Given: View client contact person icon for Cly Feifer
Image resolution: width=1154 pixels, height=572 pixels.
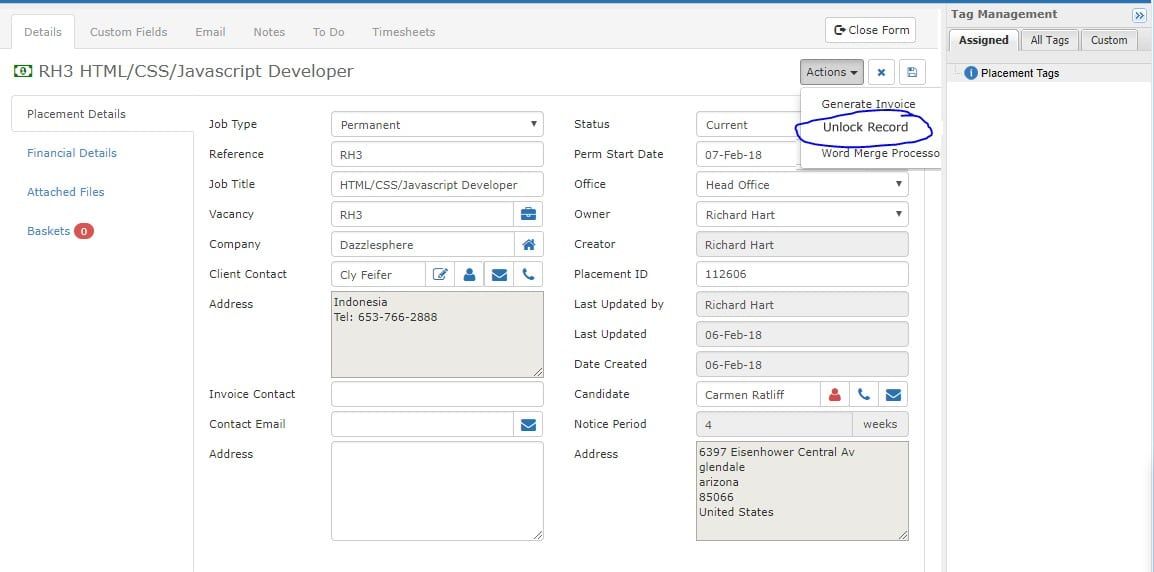Looking at the screenshot, I should click(x=469, y=275).
